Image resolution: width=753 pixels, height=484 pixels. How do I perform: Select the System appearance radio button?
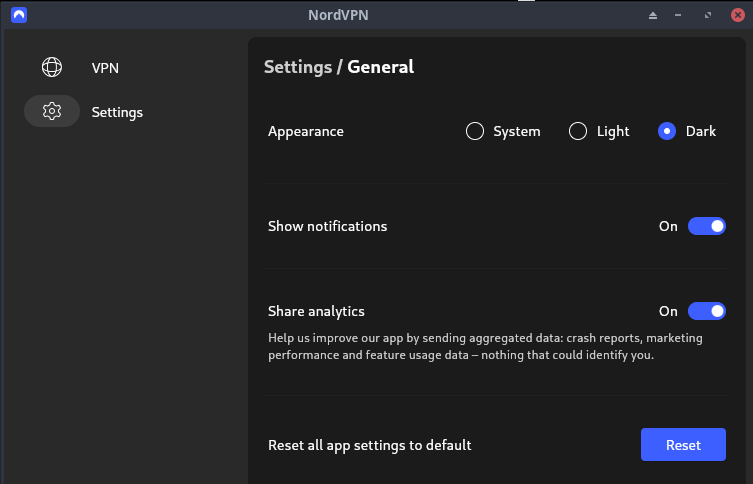pyautogui.click(x=475, y=131)
